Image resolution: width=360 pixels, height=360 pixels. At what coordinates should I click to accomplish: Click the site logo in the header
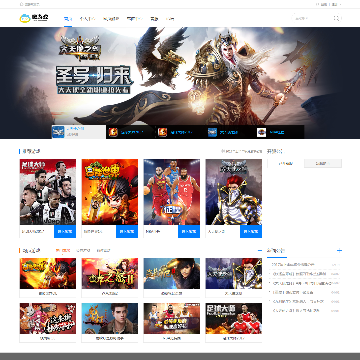pos(34,18)
